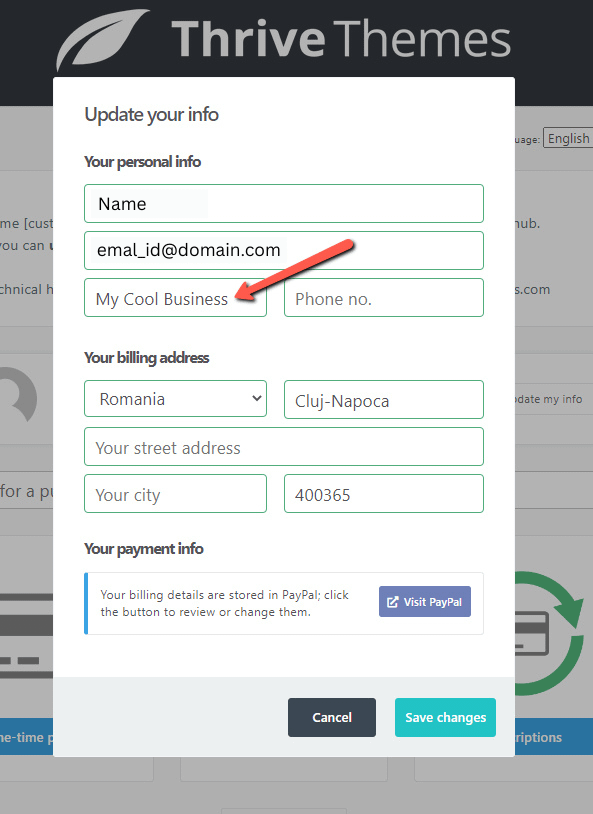Click the Thrive Themes leaf logo
Image resolution: width=593 pixels, height=814 pixels.
(102, 39)
